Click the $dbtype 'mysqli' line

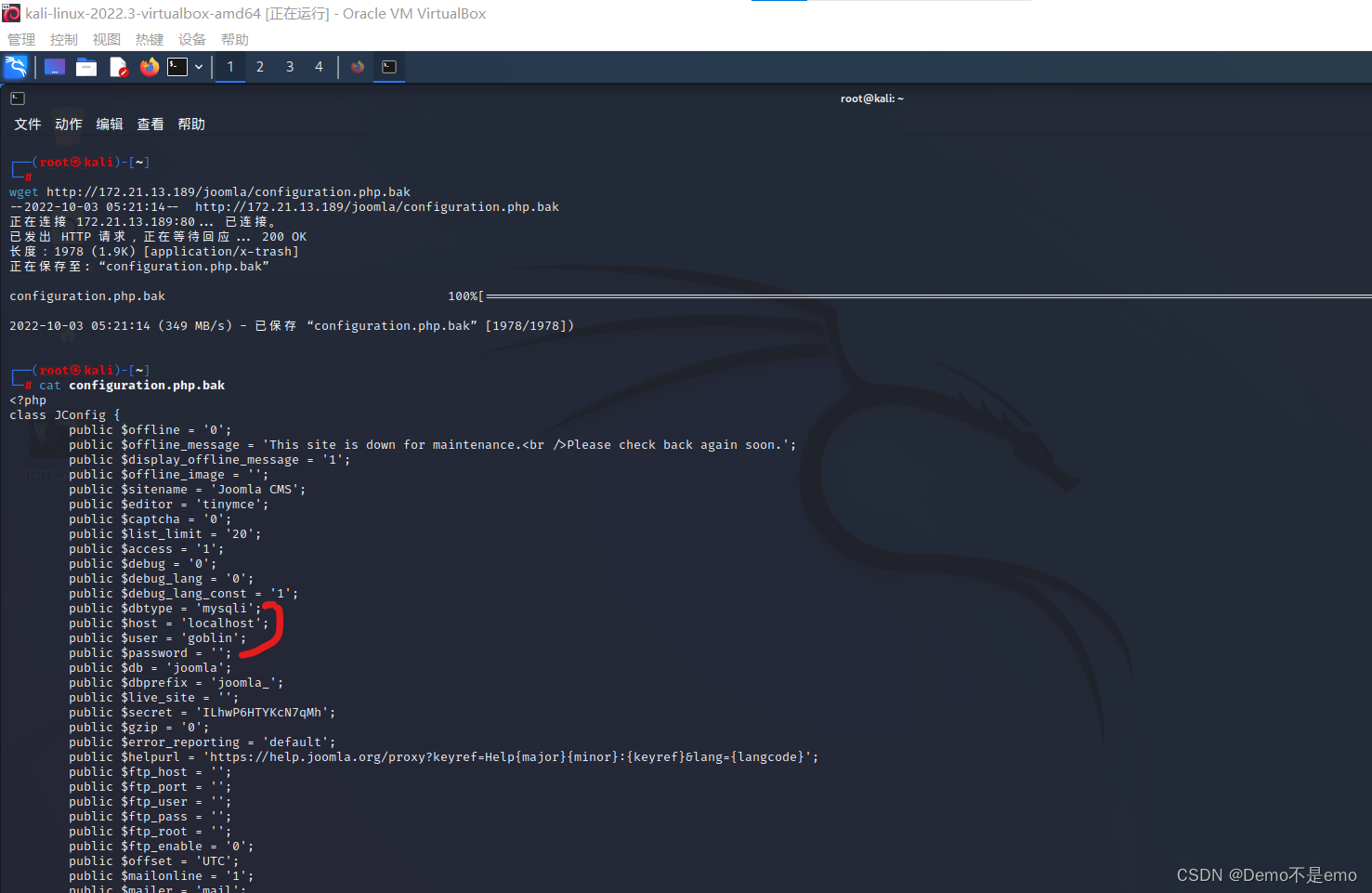(165, 609)
